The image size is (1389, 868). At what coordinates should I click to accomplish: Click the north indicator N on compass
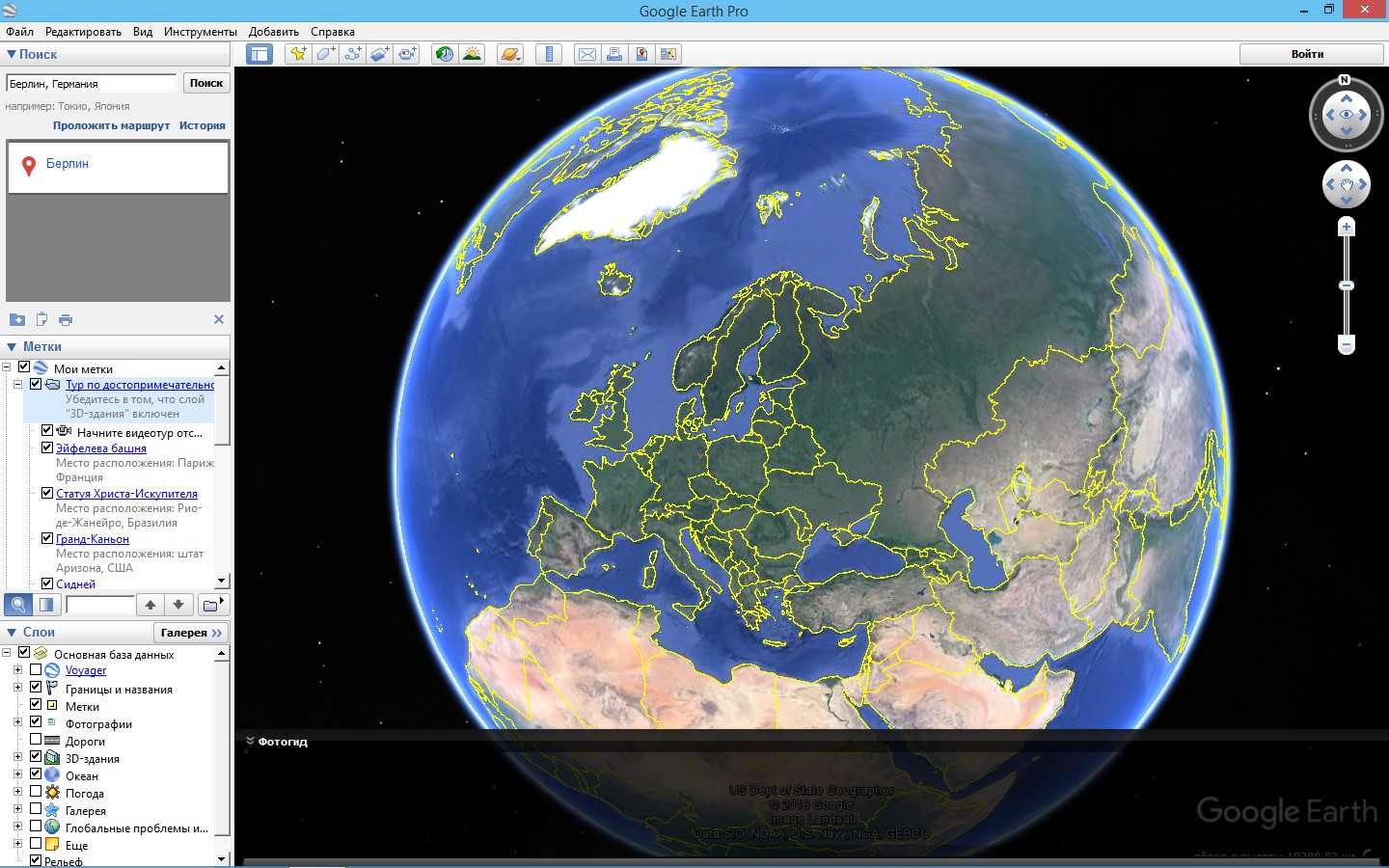1345,80
